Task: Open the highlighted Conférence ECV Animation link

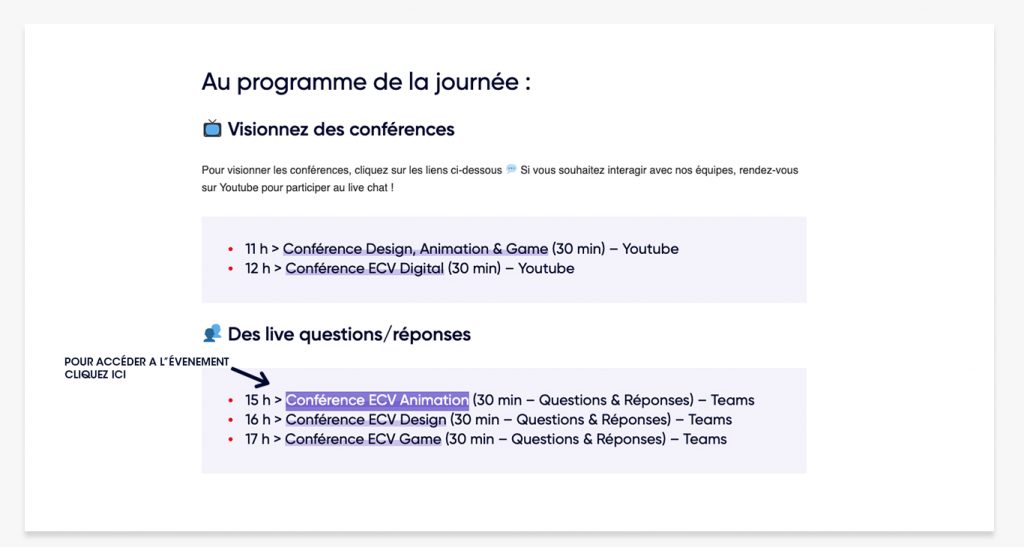Action: [x=377, y=400]
